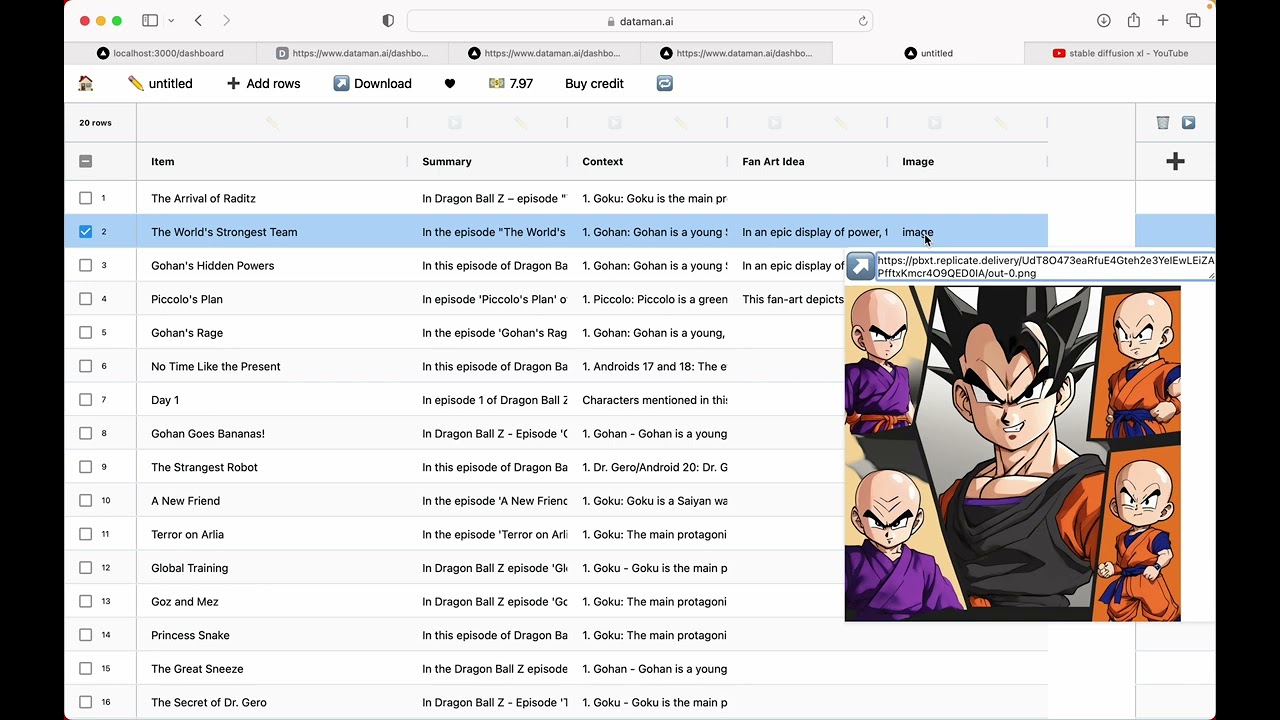The width and height of the screenshot is (1280, 720).
Task: Open the 7.97 credit balance
Action: 510,83
